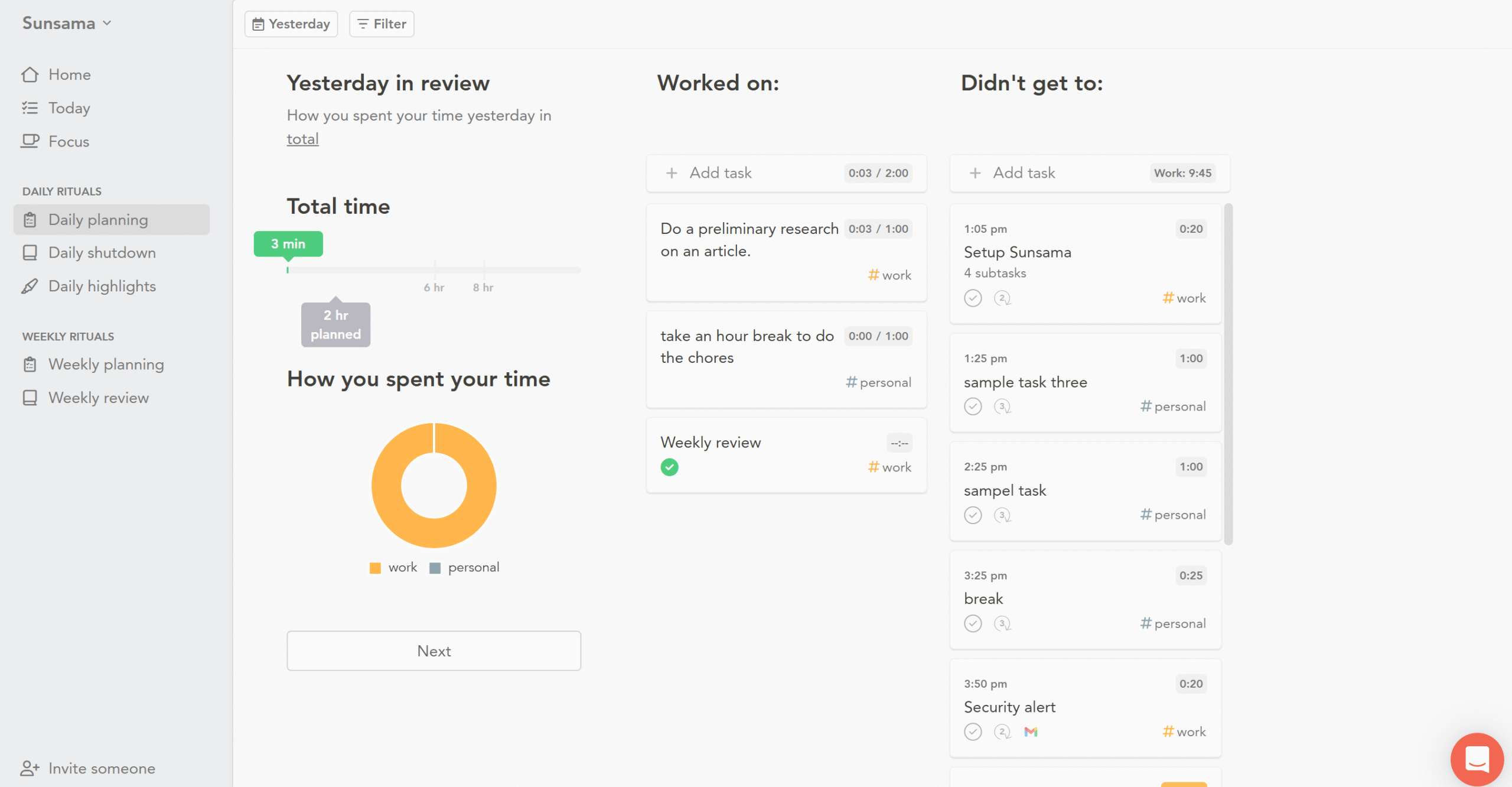Click the Daily highlights pen icon

pos(30,286)
